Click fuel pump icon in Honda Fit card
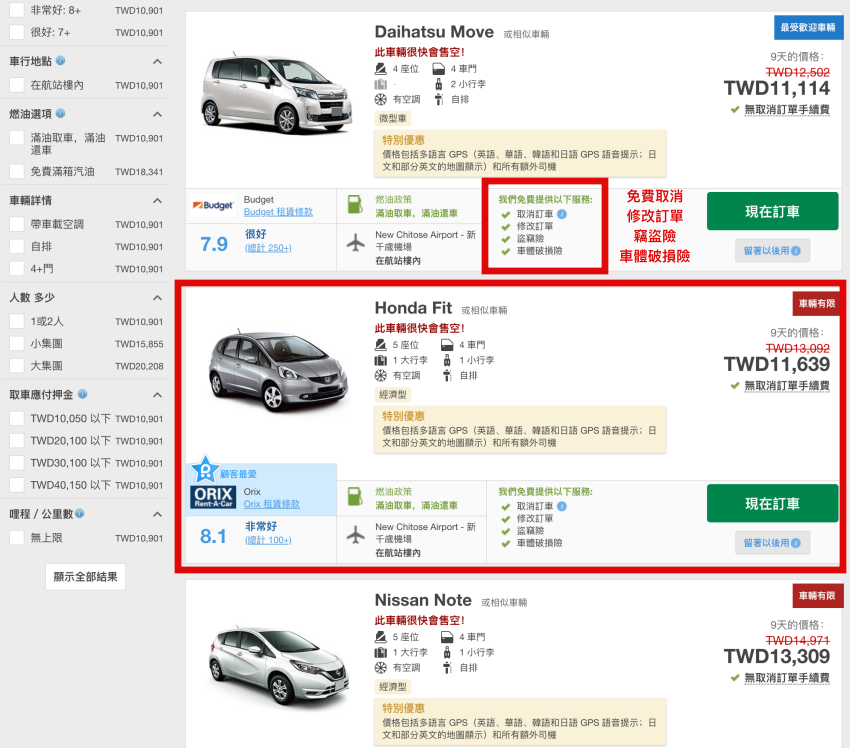Image resolution: width=850 pixels, height=748 pixels. coord(355,497)
